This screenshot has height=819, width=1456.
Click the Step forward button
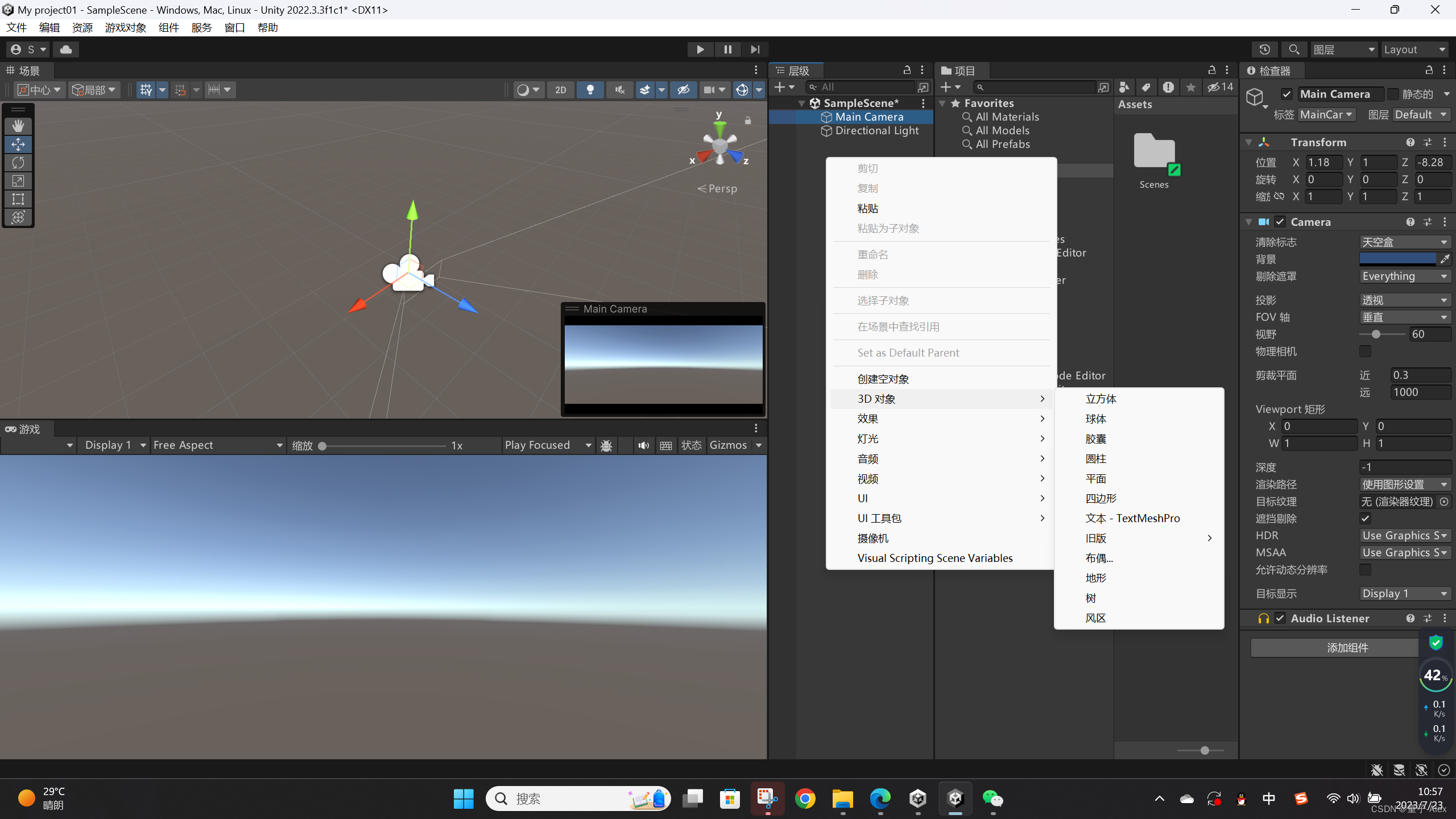coord(756,49)
